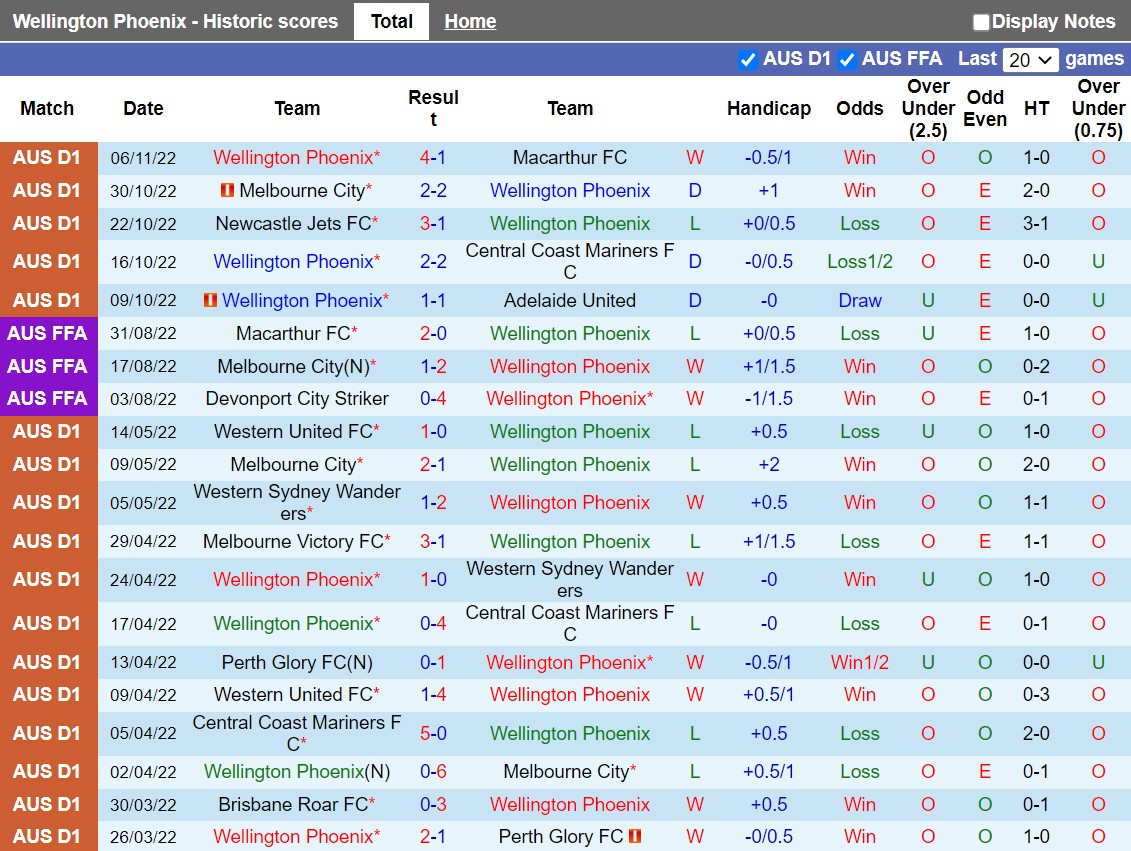Click the AUS FFA label for 31/08/22
This screenshot has height=851, width=1131.
click(48, 334)
